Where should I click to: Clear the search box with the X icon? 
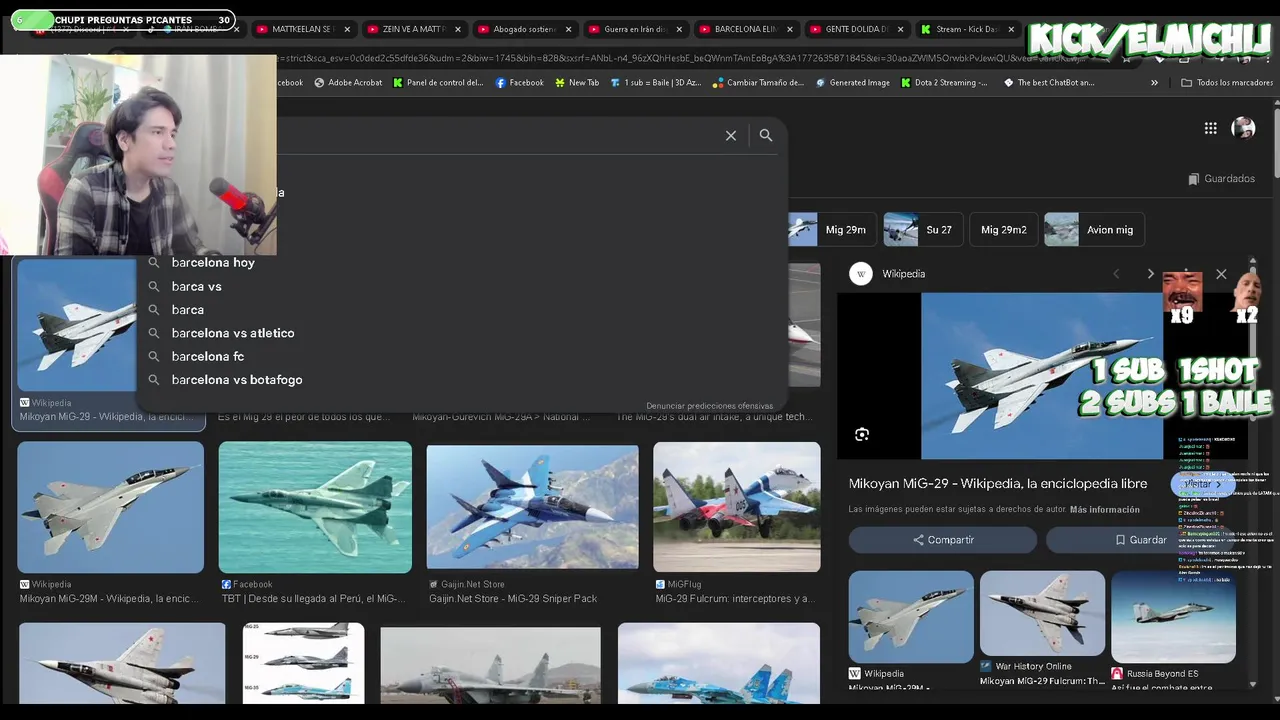(731, 135)
